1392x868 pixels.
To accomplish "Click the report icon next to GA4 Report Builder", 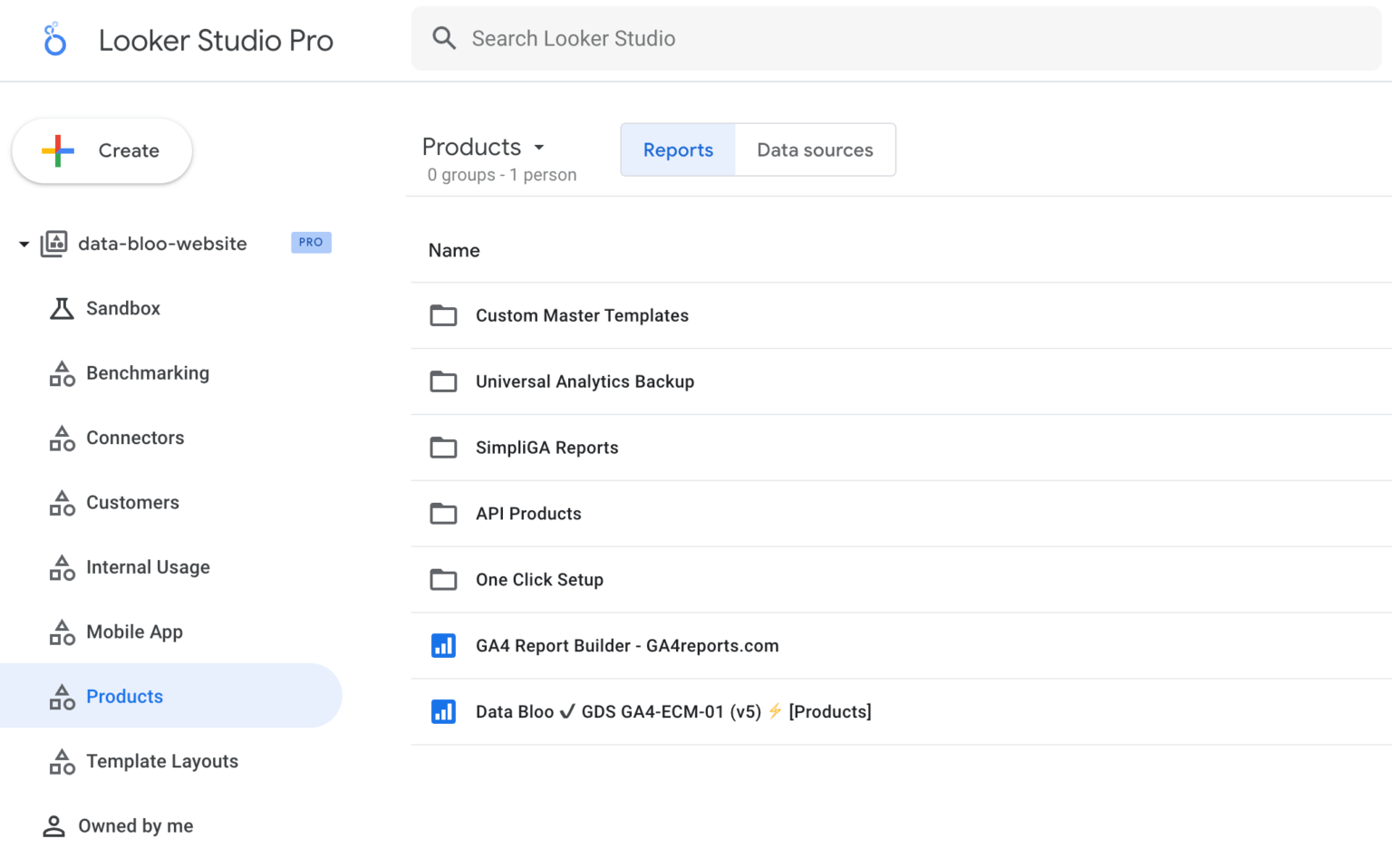I will (x=443, y=645).
